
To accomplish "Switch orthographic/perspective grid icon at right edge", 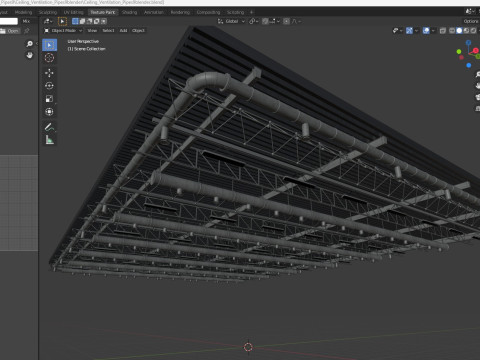I will (x=477, y=108).
